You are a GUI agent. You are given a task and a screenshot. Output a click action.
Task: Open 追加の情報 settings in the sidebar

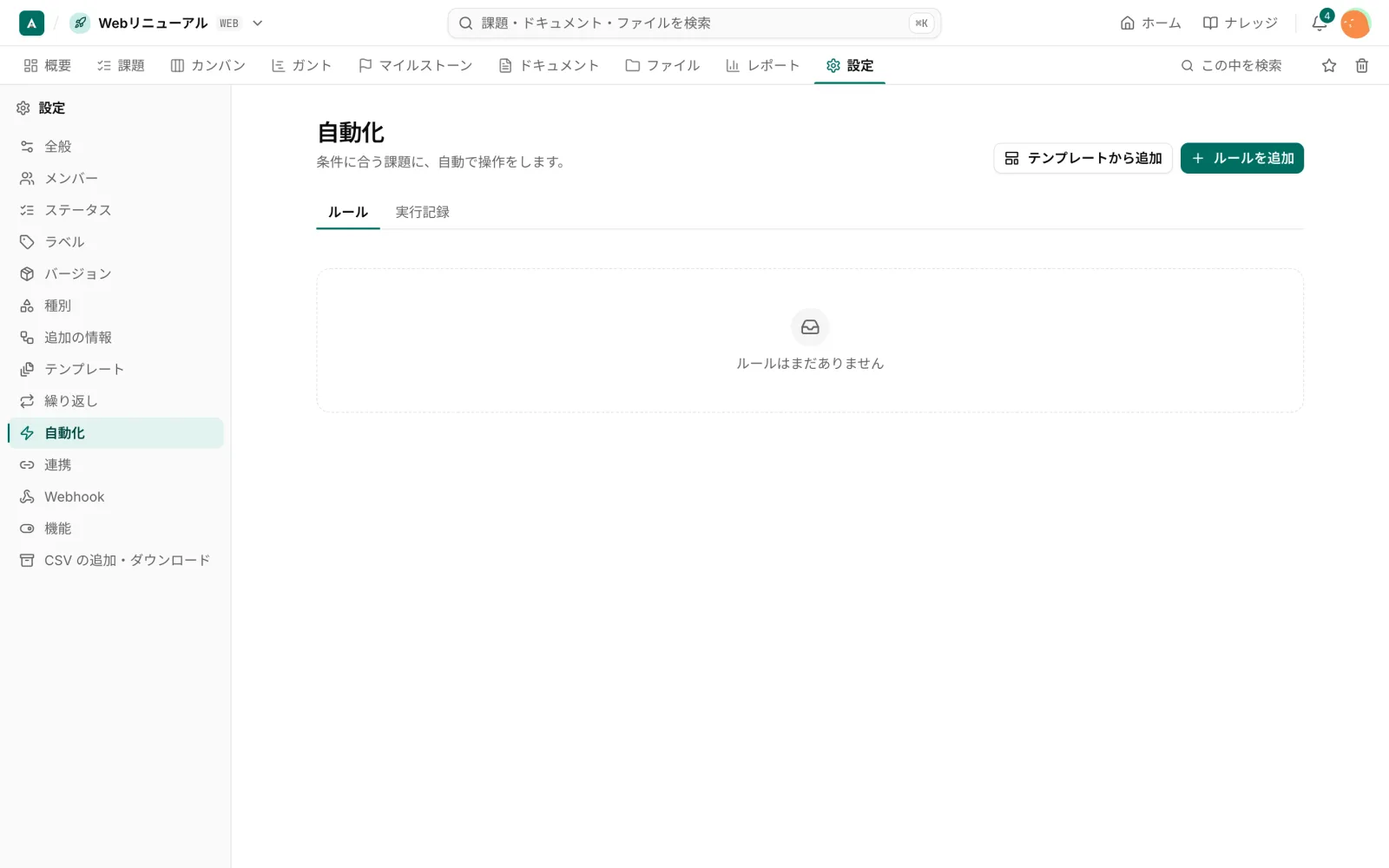(x=115, y=338)
